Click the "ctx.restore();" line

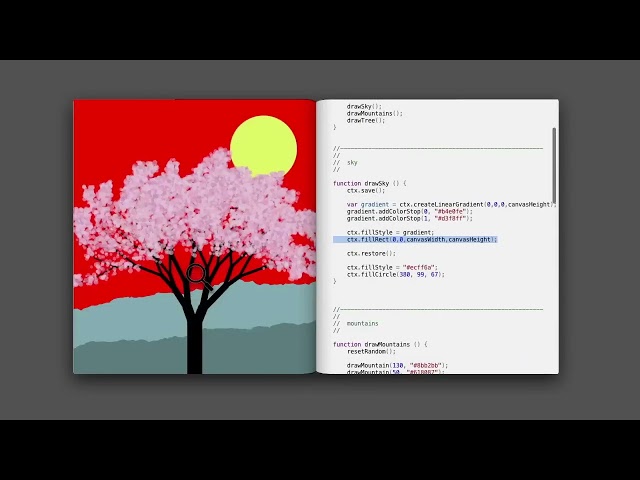click(371, 253)
